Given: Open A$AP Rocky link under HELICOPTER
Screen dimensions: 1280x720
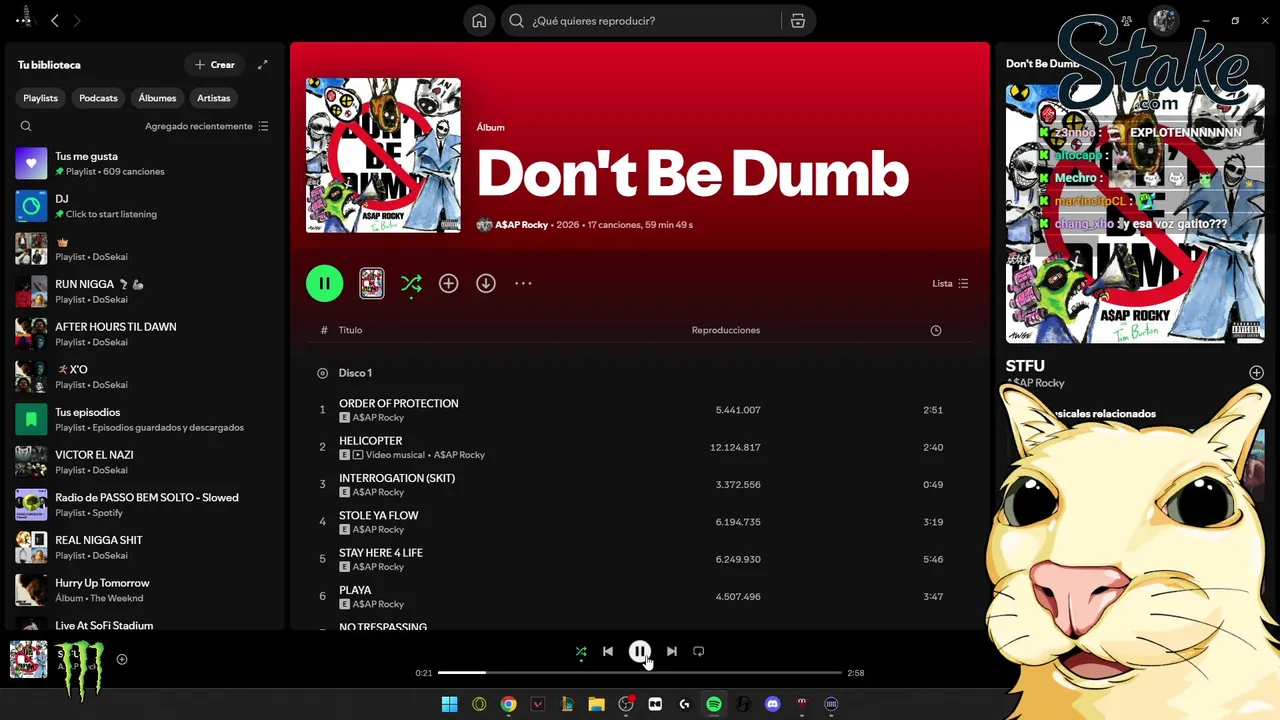Looking at the screenshot, I should pos(459,455).
